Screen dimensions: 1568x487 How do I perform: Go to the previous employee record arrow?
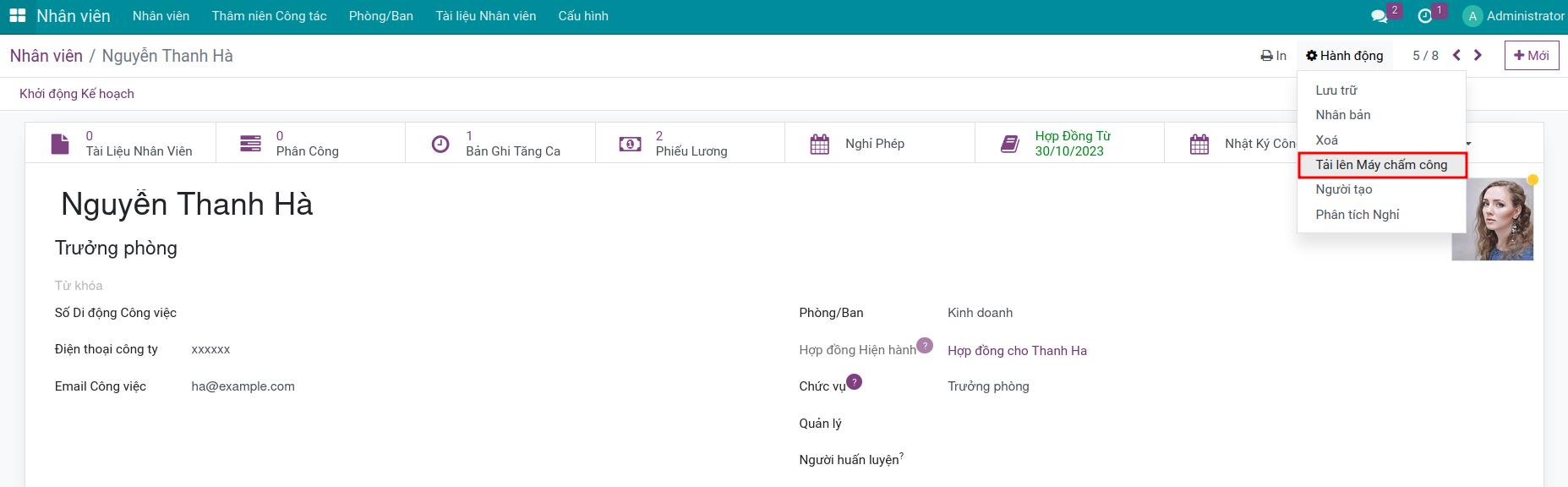pos(1456,56)
